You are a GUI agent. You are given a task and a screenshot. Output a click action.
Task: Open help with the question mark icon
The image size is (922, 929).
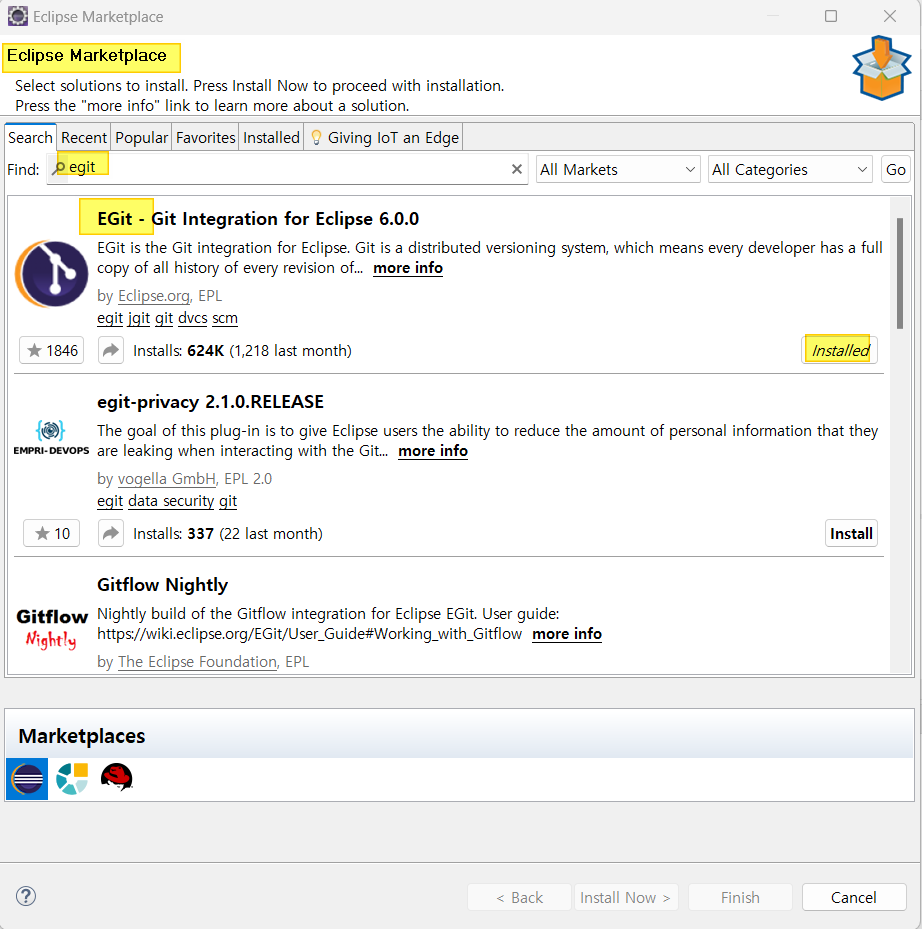click(x=26, y=896)
